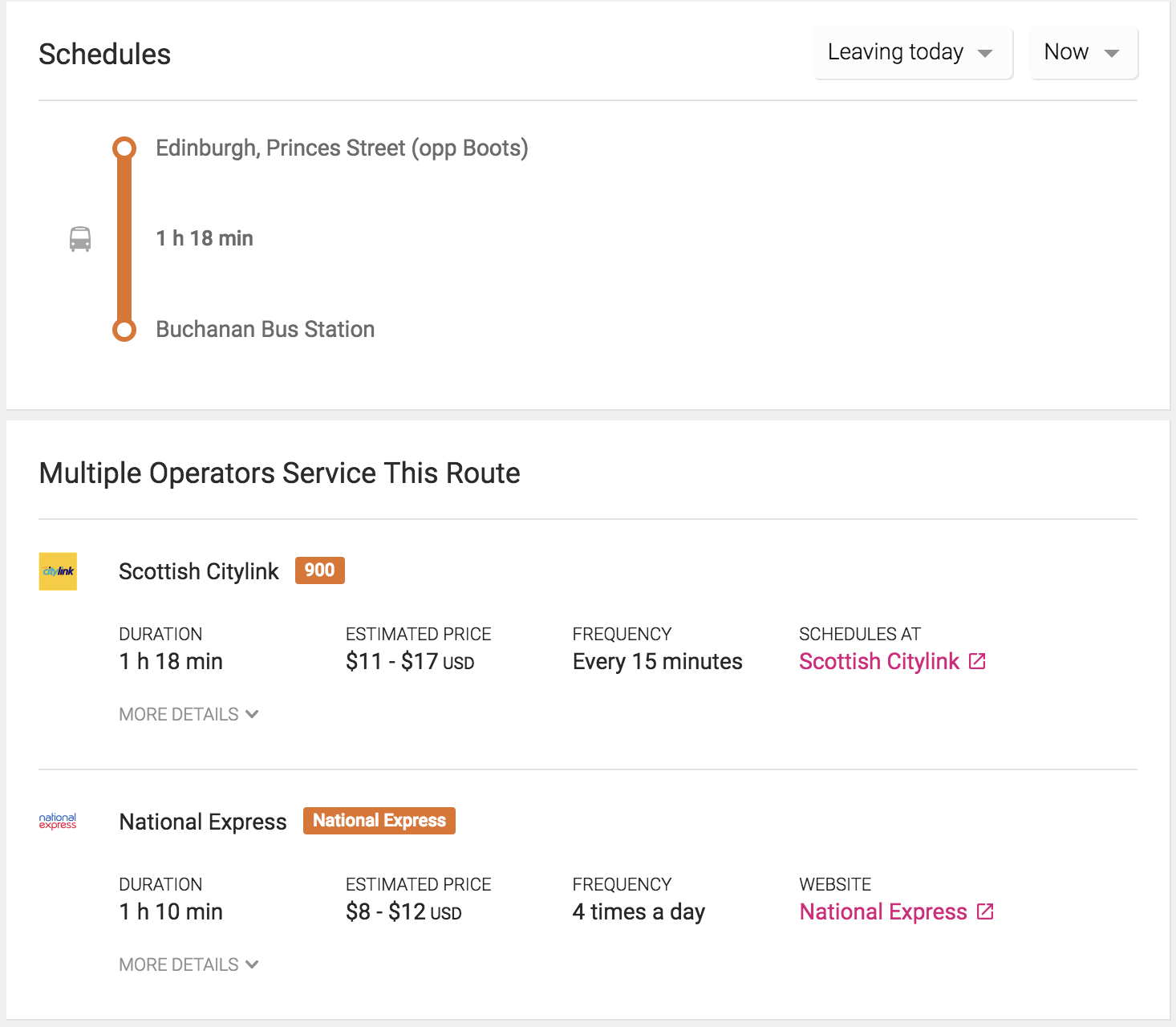Open the Leaving today dropdown
The image size is (1176, 1027).
(x=913, y=53)
